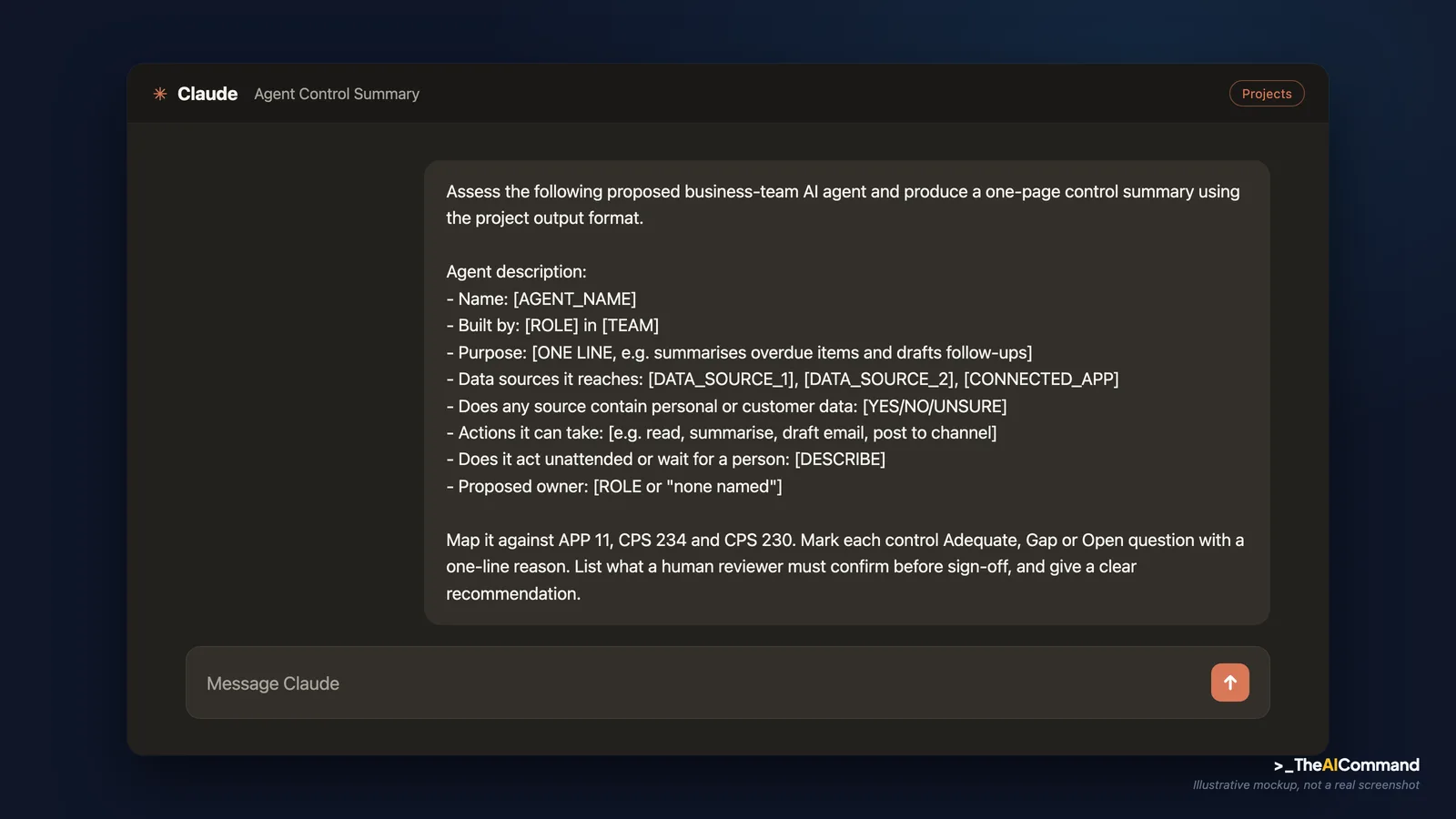Click the 'personal or customer data' line
The height and width of the screenshot is (819, 1456).
[x=726, y=406]
